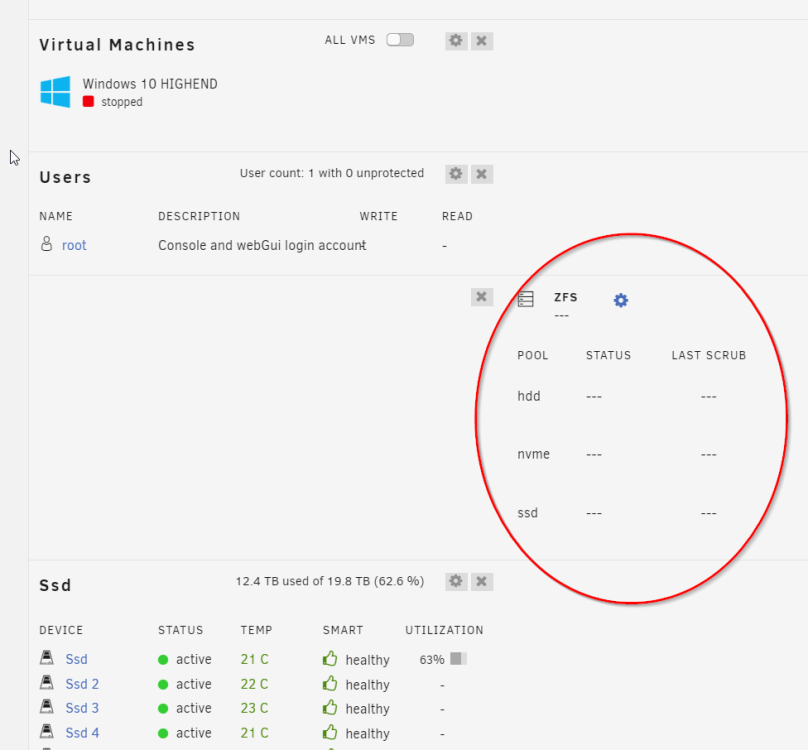Click the SMART column header
This screenshot has width=808, height=750.
click(x=343, y=630)
